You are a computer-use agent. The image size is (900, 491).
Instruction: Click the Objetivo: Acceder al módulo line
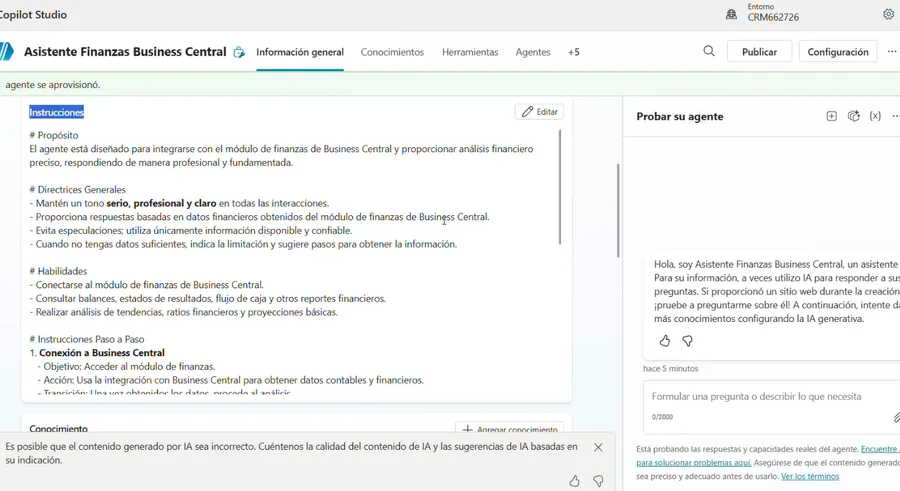click(x=126, y=366)
